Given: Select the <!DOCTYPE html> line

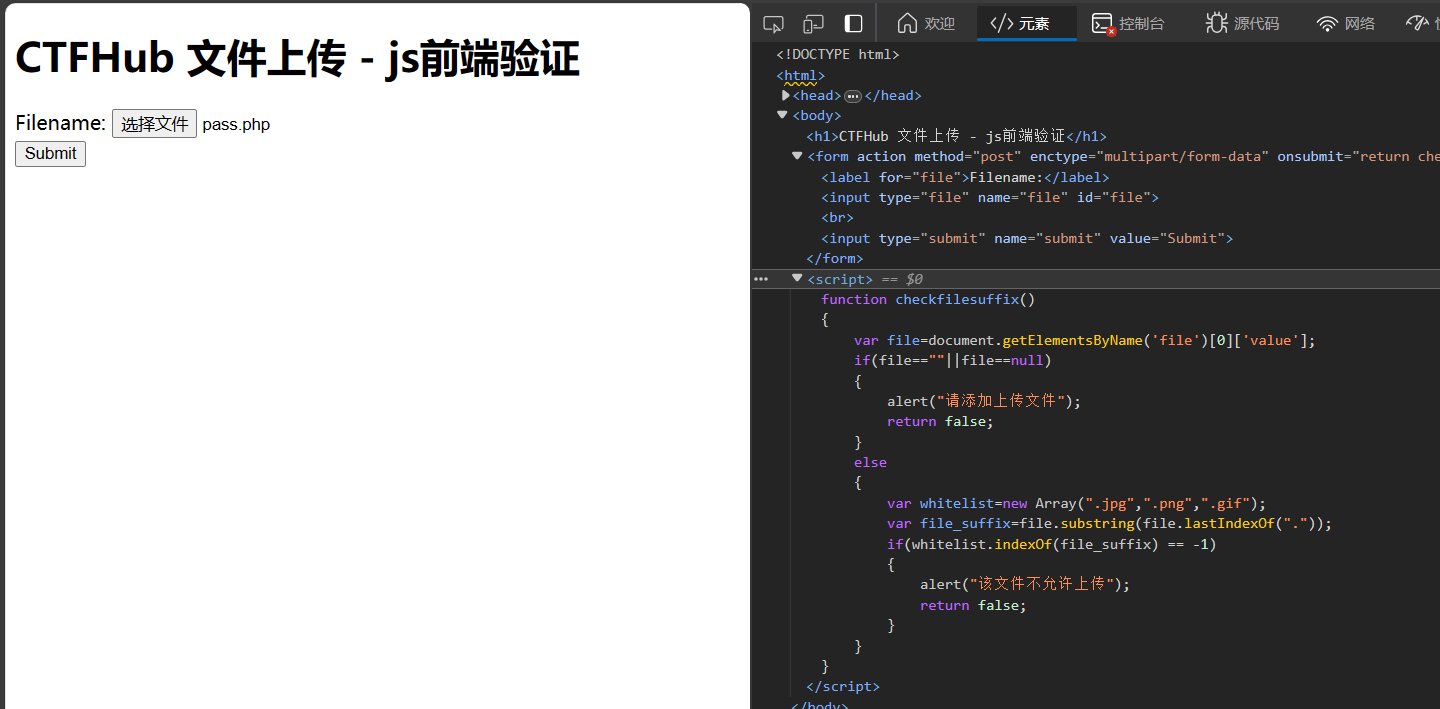Looking at the screenshot, I should pos(838,55).
